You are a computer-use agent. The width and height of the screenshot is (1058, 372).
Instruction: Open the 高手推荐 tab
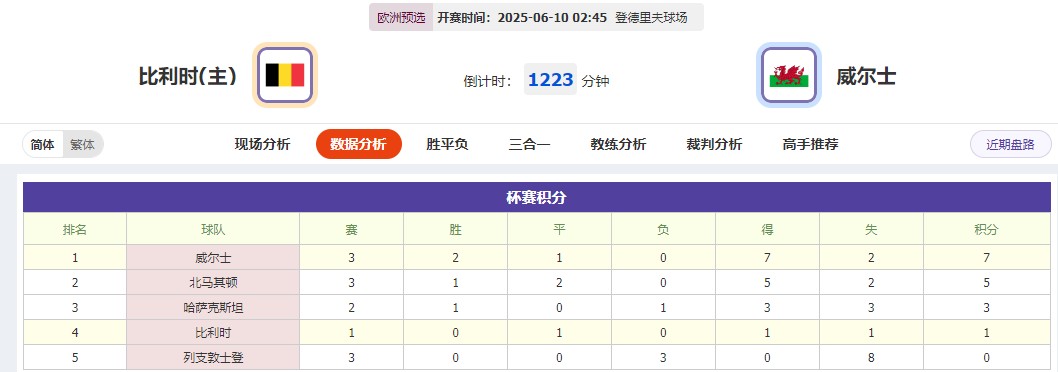[810, 144]
